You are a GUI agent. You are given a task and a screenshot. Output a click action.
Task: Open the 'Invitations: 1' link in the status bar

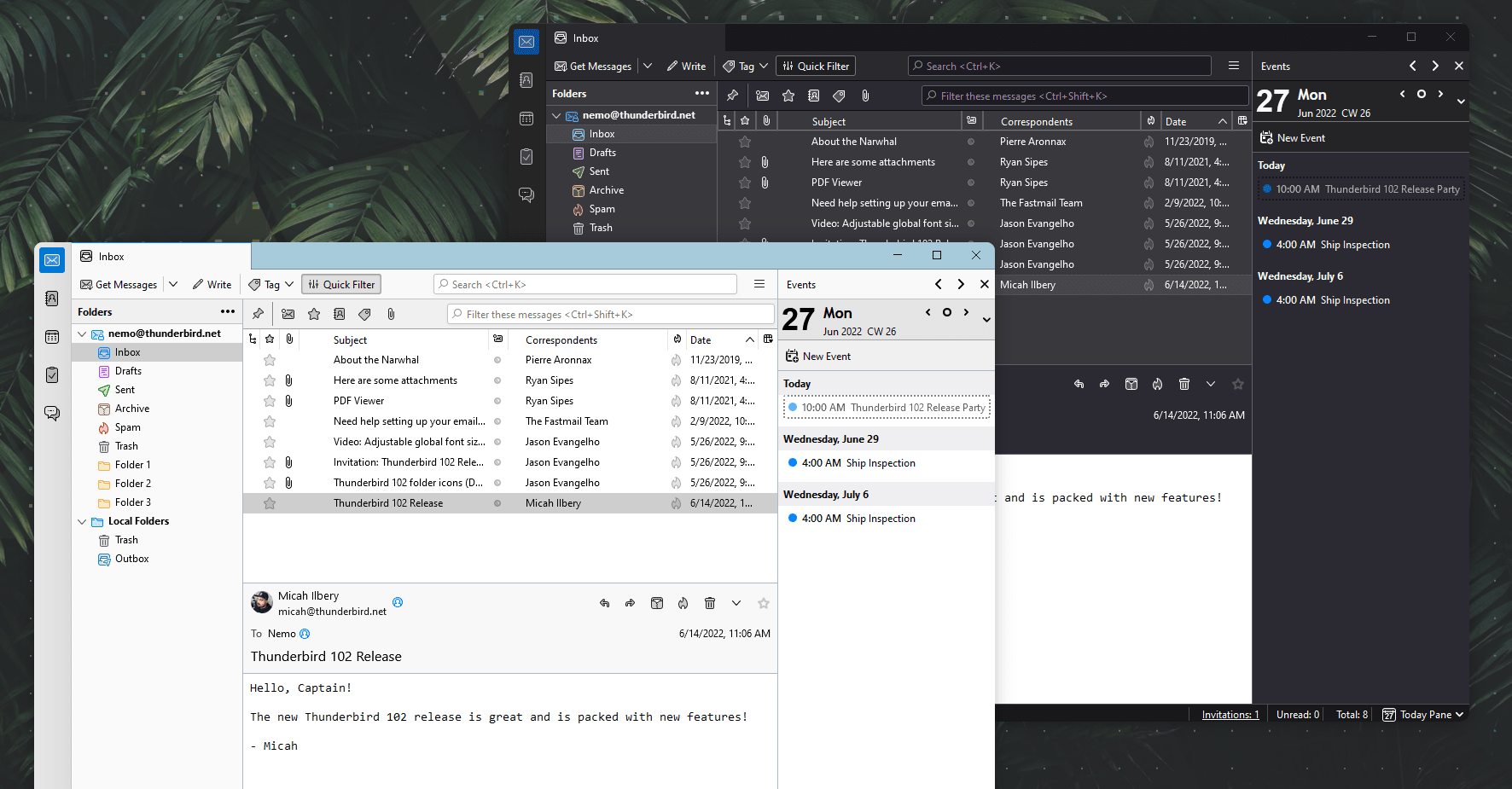point(1230,715)
